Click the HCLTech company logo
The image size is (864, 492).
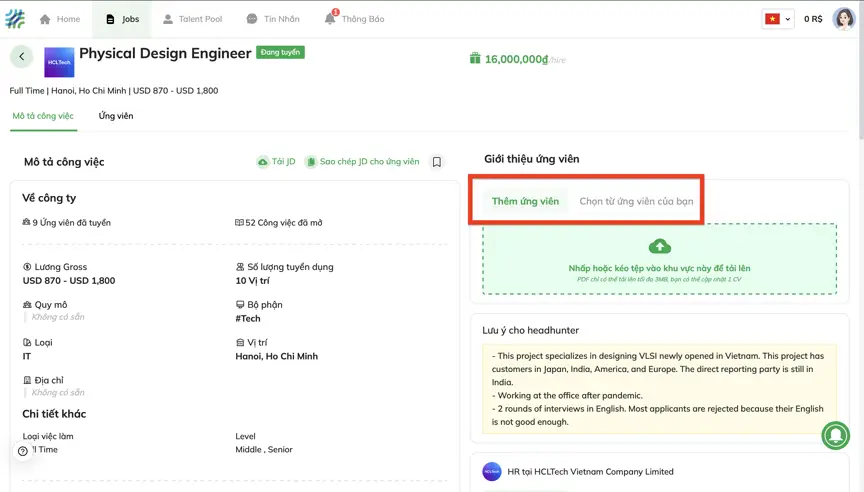coord(60,62)
